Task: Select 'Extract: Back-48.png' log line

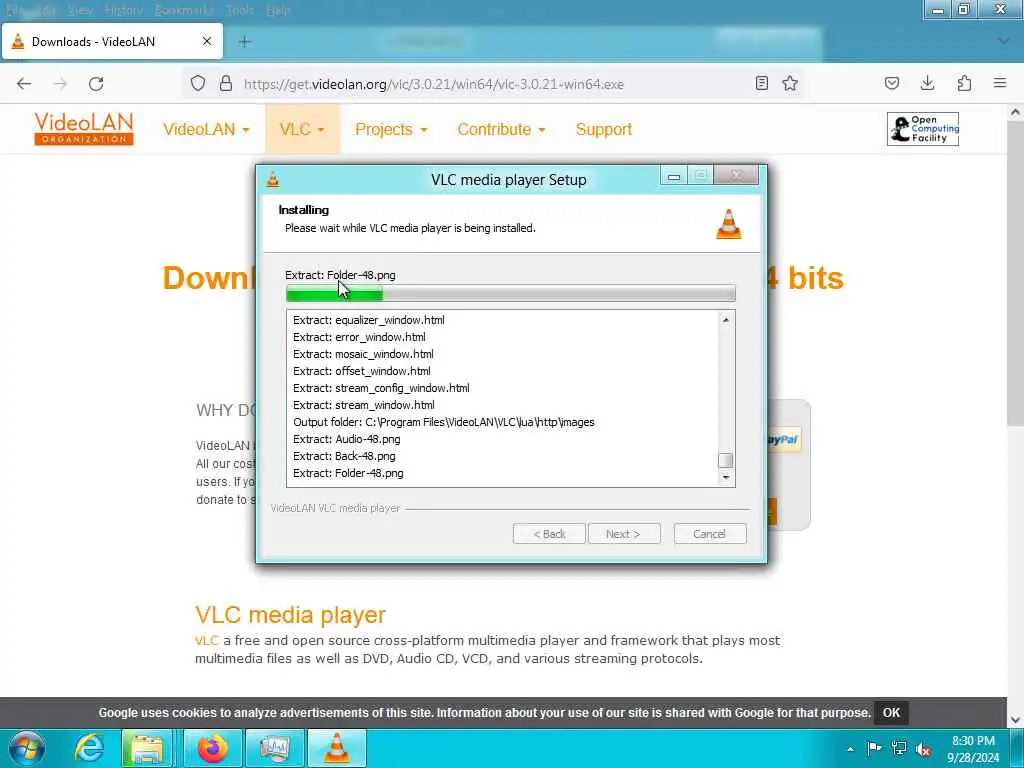Action: point(344,456)
